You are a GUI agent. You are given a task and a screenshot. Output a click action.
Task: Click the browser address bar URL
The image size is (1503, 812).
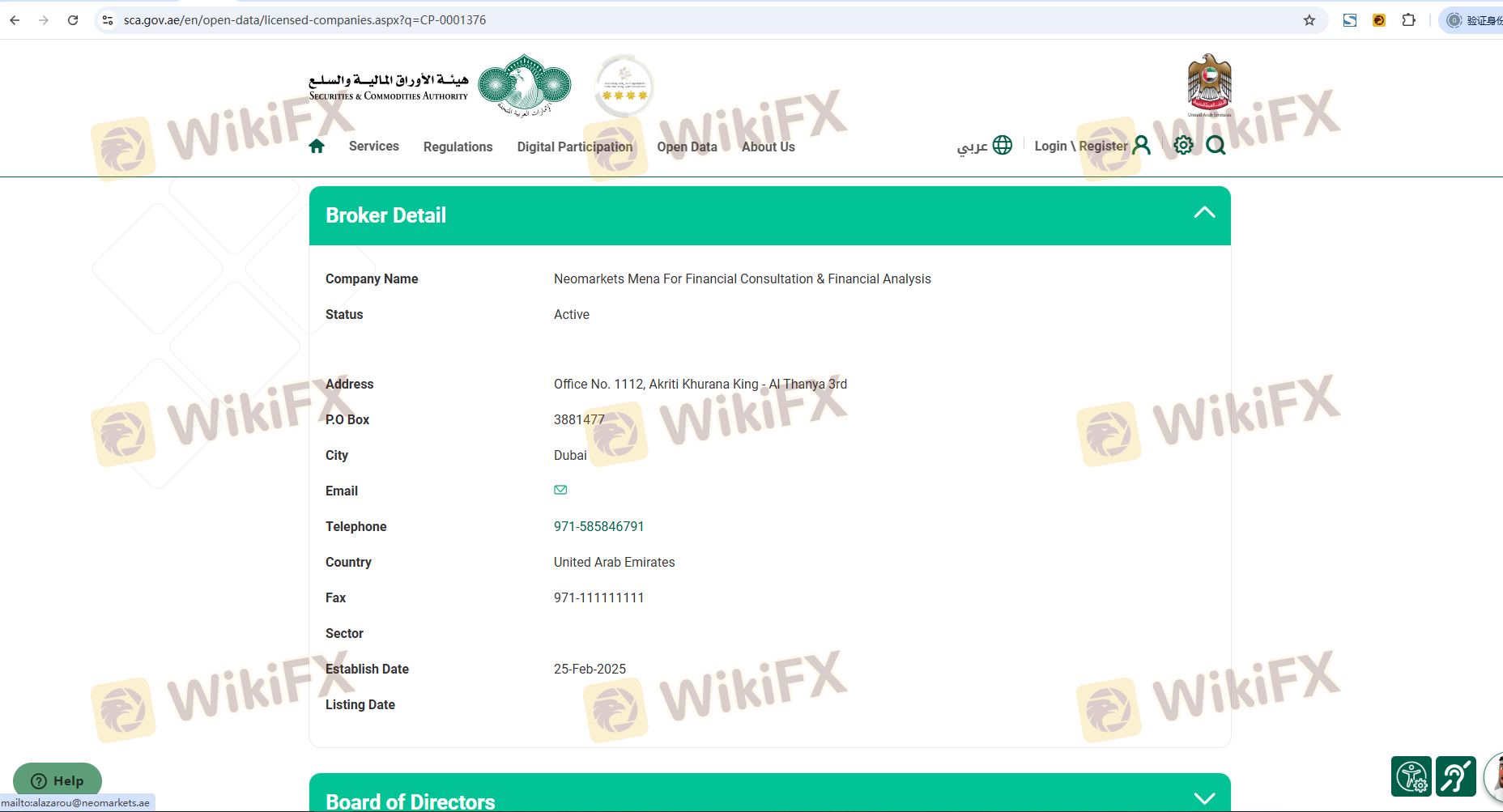click(304, 20)
